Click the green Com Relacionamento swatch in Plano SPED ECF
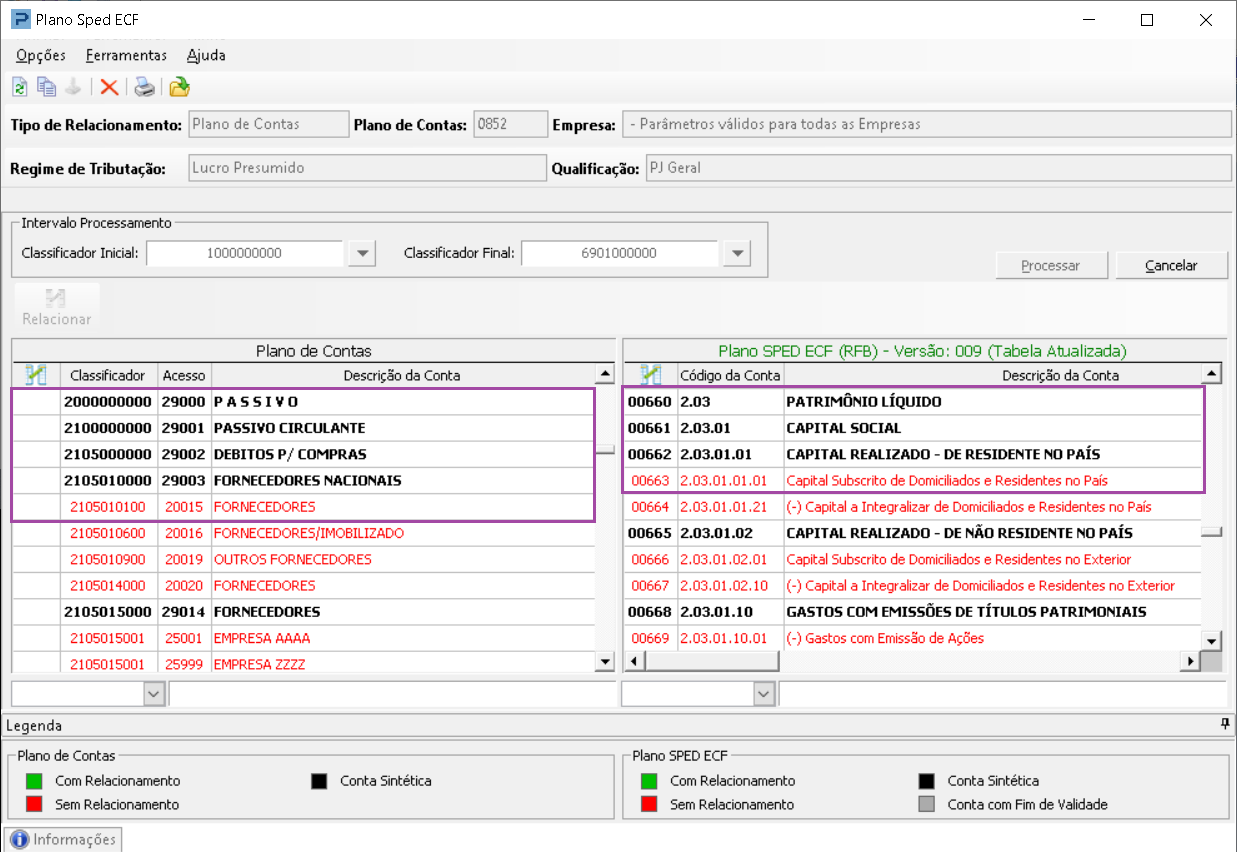 pyautogui.click(x=649, y=781)
